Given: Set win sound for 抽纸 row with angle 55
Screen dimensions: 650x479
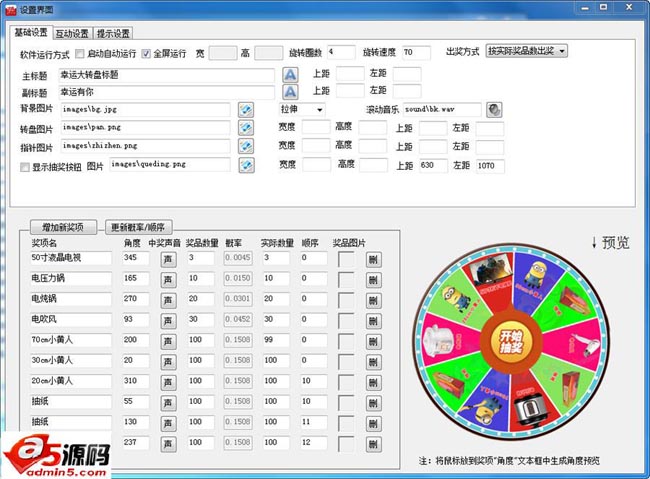Looking at the screenshot, I should tap(168, 403).
